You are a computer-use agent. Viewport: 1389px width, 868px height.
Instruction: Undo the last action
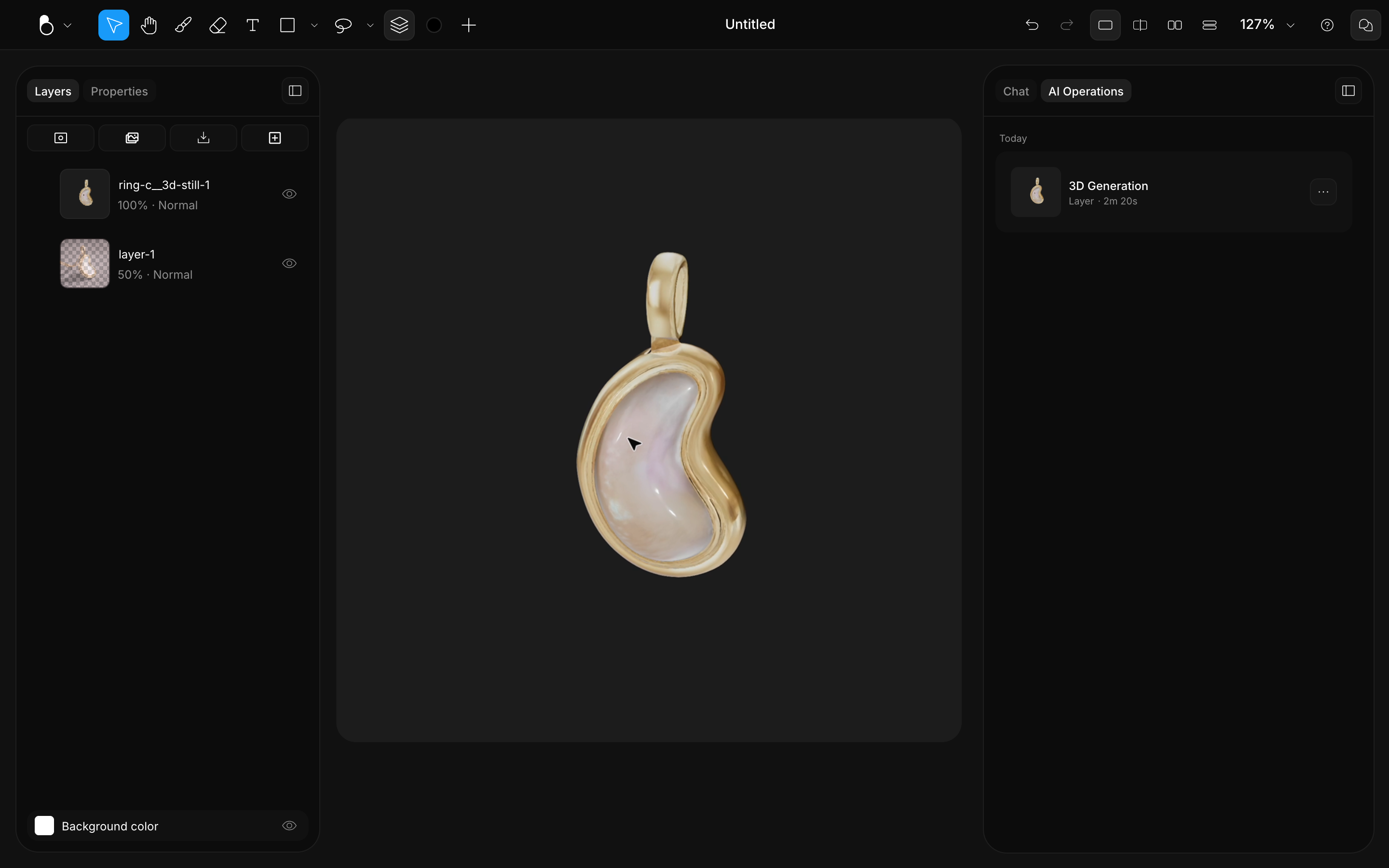pyautogui.click(x=1032, y=25)
